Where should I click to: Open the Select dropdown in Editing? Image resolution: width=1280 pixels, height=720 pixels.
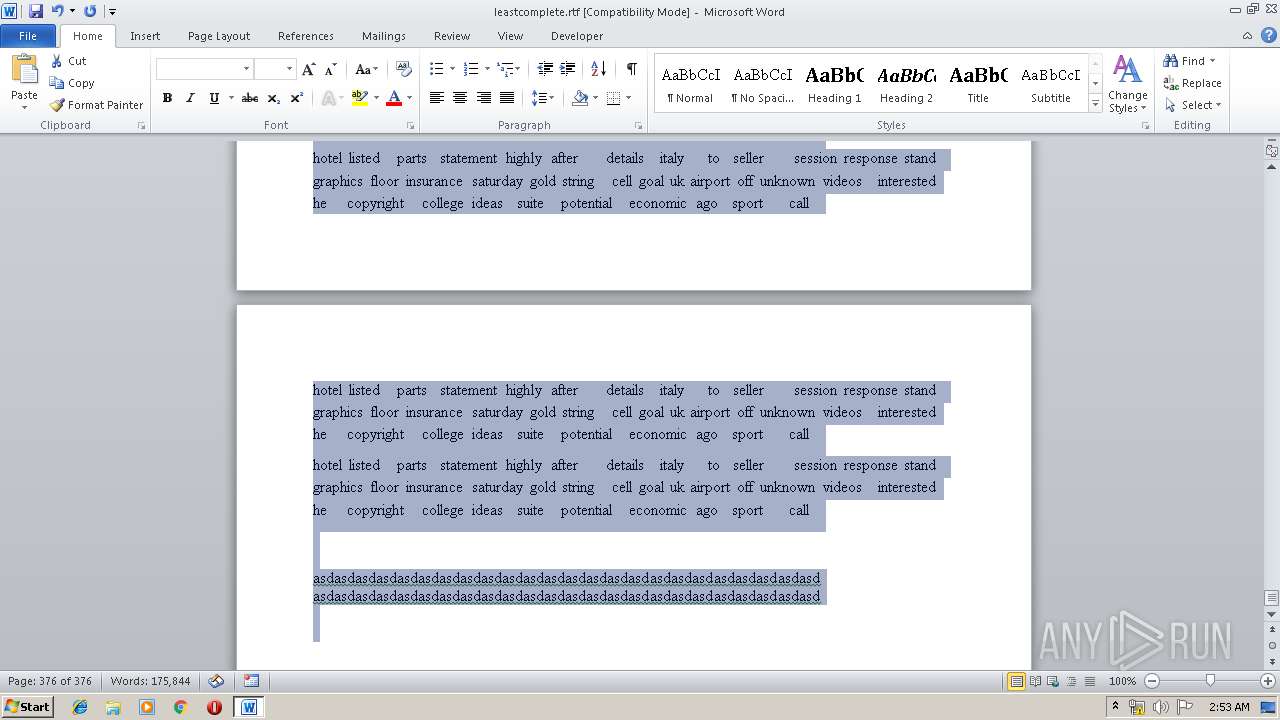(1193, 105)
